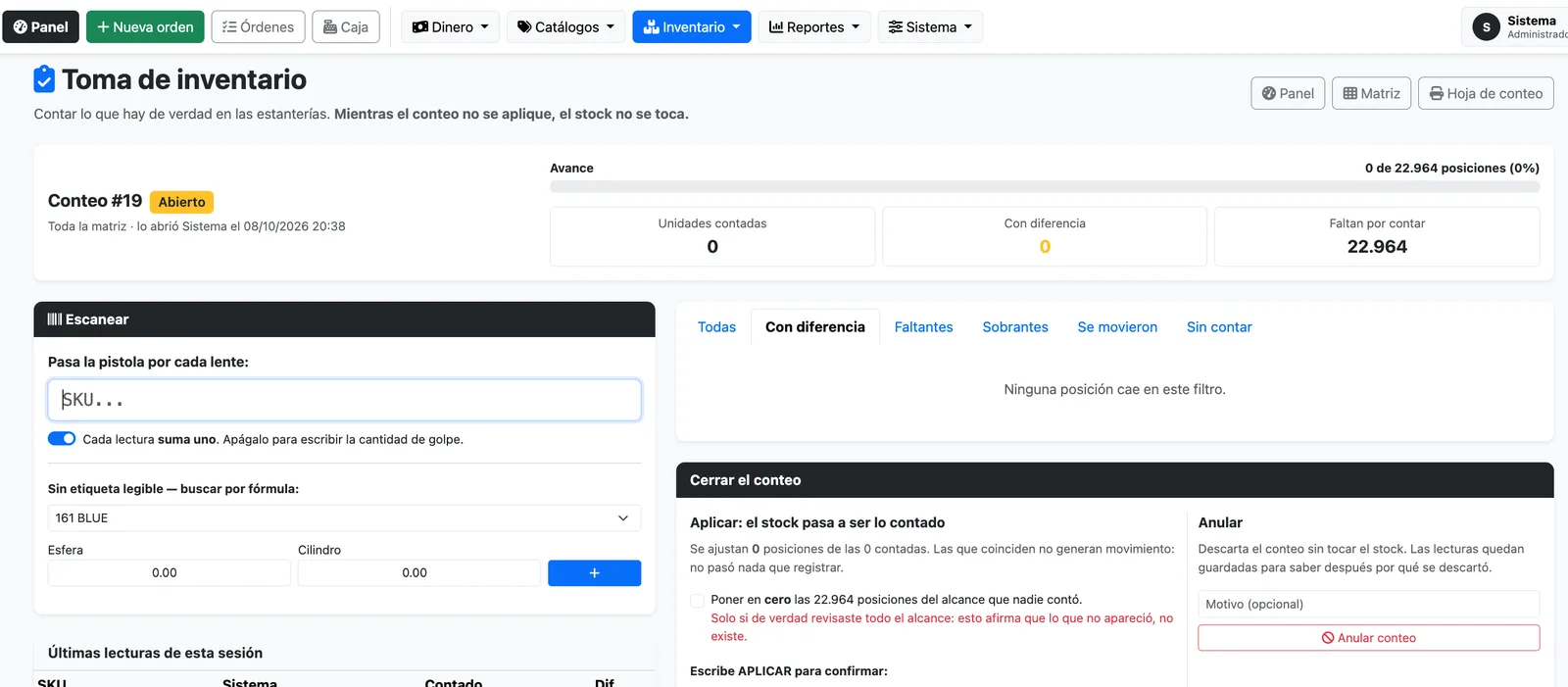Click the Conteo #19 heading
1568x687 pixels.
click(x=95, y=201)
